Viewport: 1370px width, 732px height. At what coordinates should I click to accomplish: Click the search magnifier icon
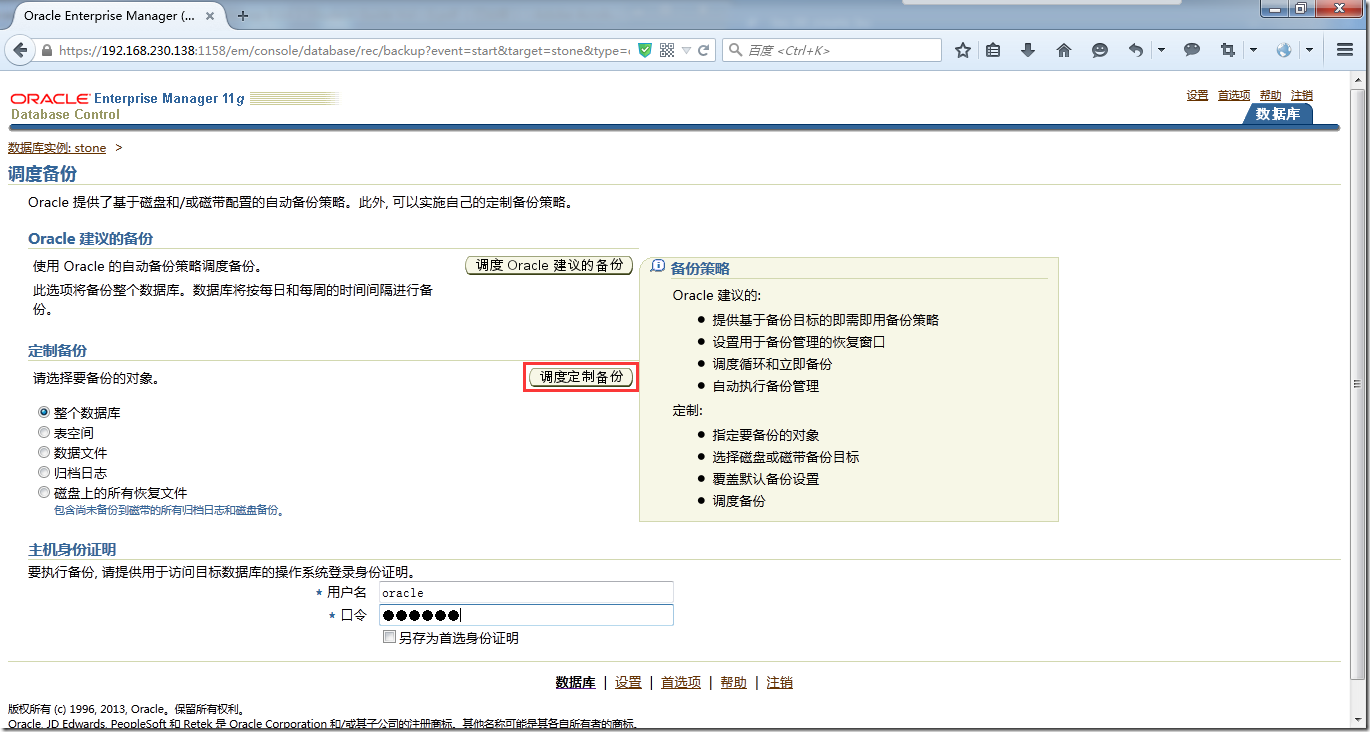pos(735,50)
